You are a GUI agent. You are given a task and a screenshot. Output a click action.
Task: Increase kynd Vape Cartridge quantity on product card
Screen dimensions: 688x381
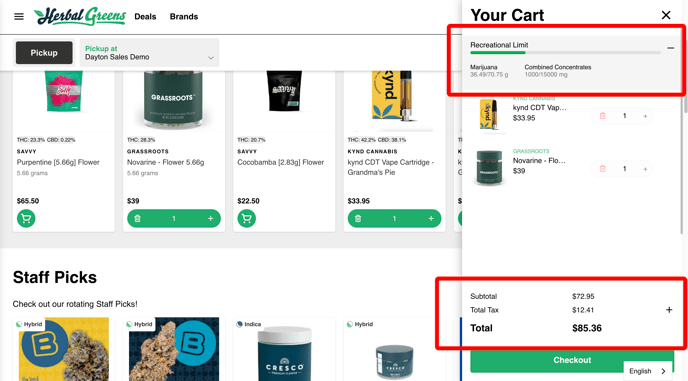(431, 219)
